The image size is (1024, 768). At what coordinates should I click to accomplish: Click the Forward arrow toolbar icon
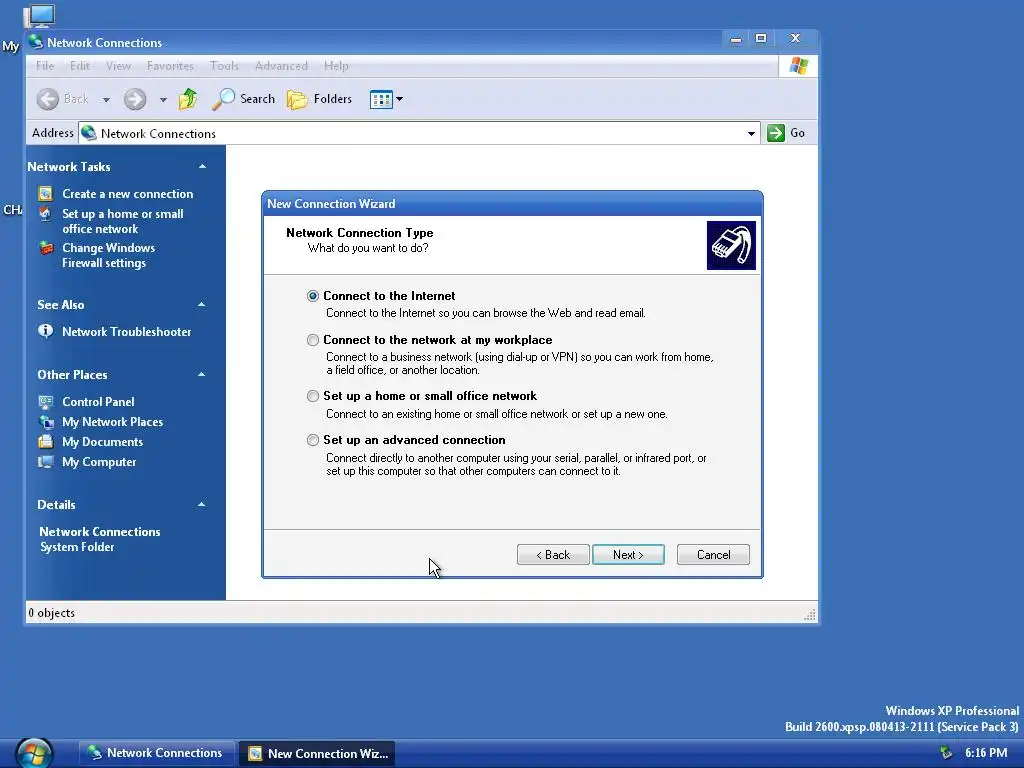[135, 99]
